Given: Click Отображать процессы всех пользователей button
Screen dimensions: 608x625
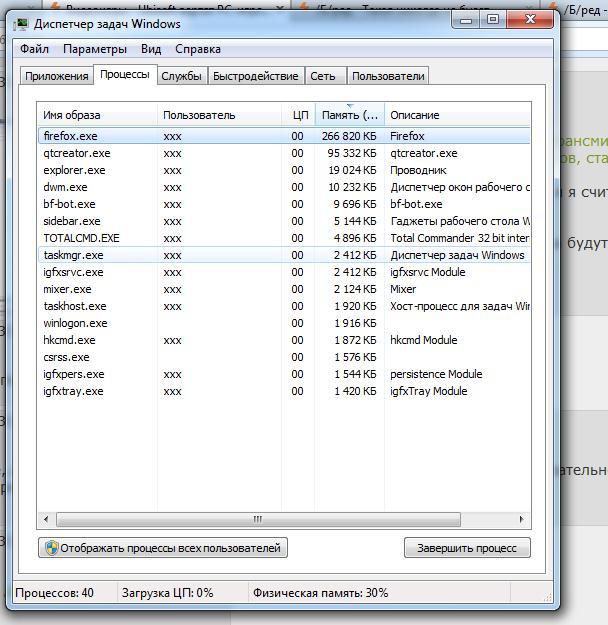Looking at the screenshot, I should click(163, 548).
